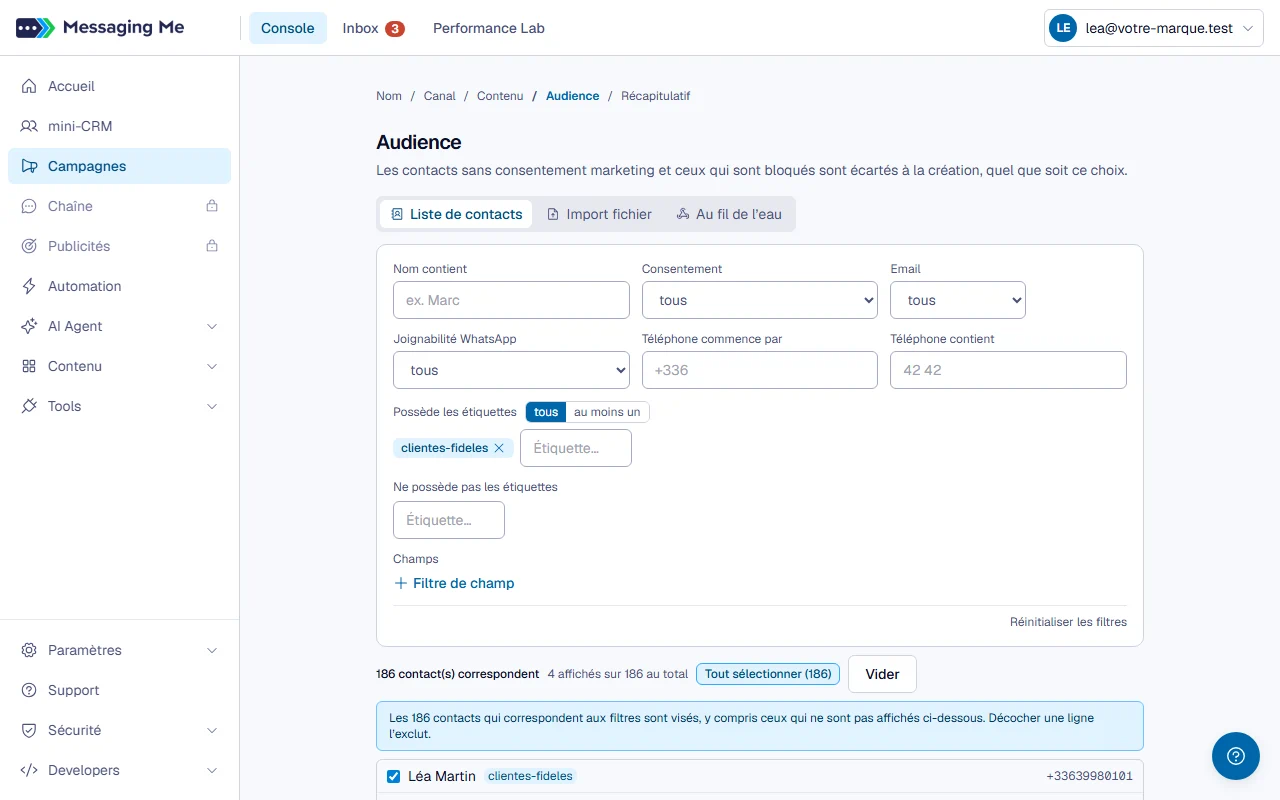
Task: Expand the AI Agent menu chevron
Action: [x=212, y=326]
